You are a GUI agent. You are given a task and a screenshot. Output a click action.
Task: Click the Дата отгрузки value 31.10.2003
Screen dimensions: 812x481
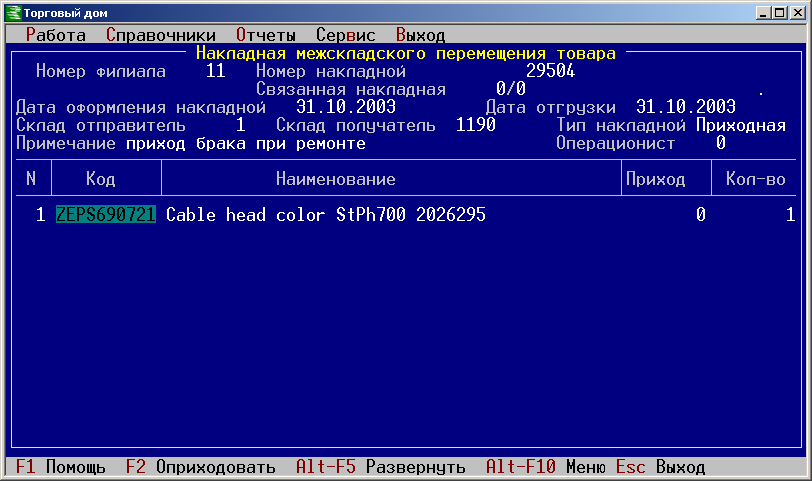(x=686, y=107)
